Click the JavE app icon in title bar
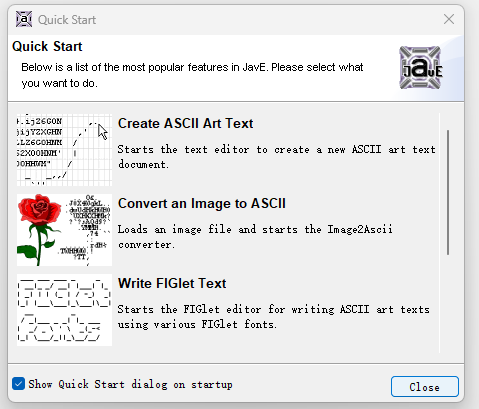 coord(24,19)
